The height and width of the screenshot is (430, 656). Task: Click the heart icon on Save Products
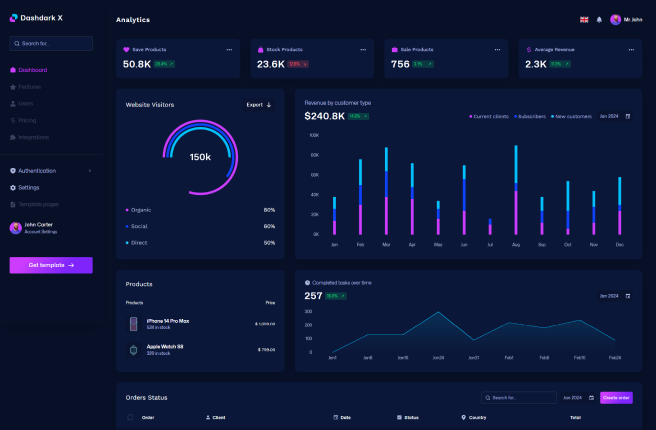[x=126, y=49]
